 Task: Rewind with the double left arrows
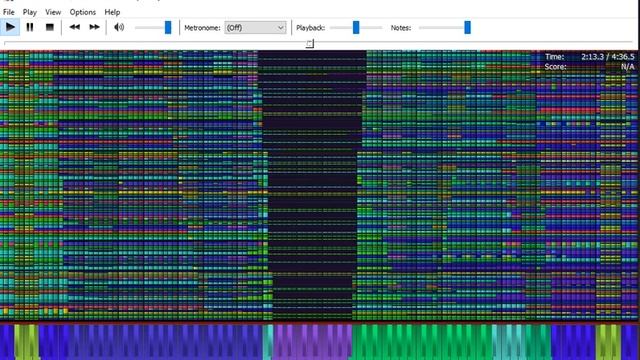click(x=74, y=27)
